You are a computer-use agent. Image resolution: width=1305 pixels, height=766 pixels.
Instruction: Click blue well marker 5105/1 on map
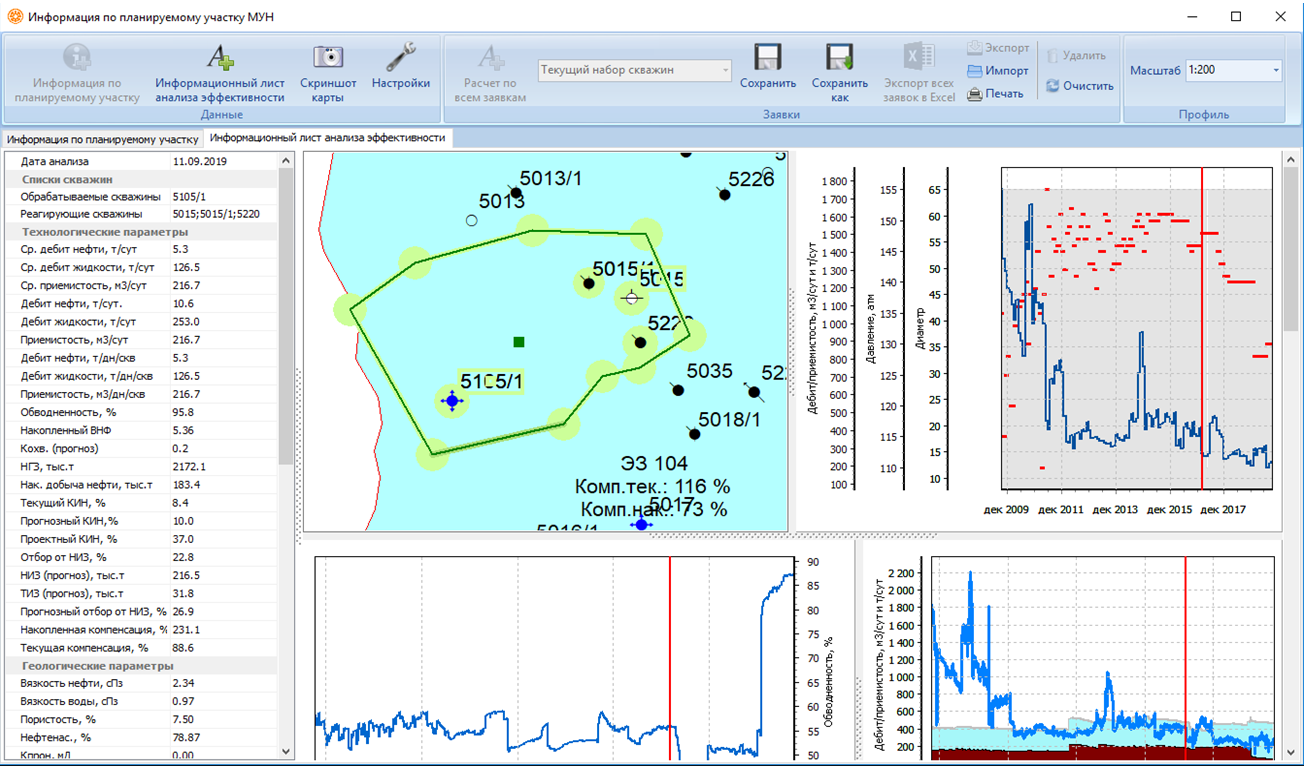click(x=452, y=401)
